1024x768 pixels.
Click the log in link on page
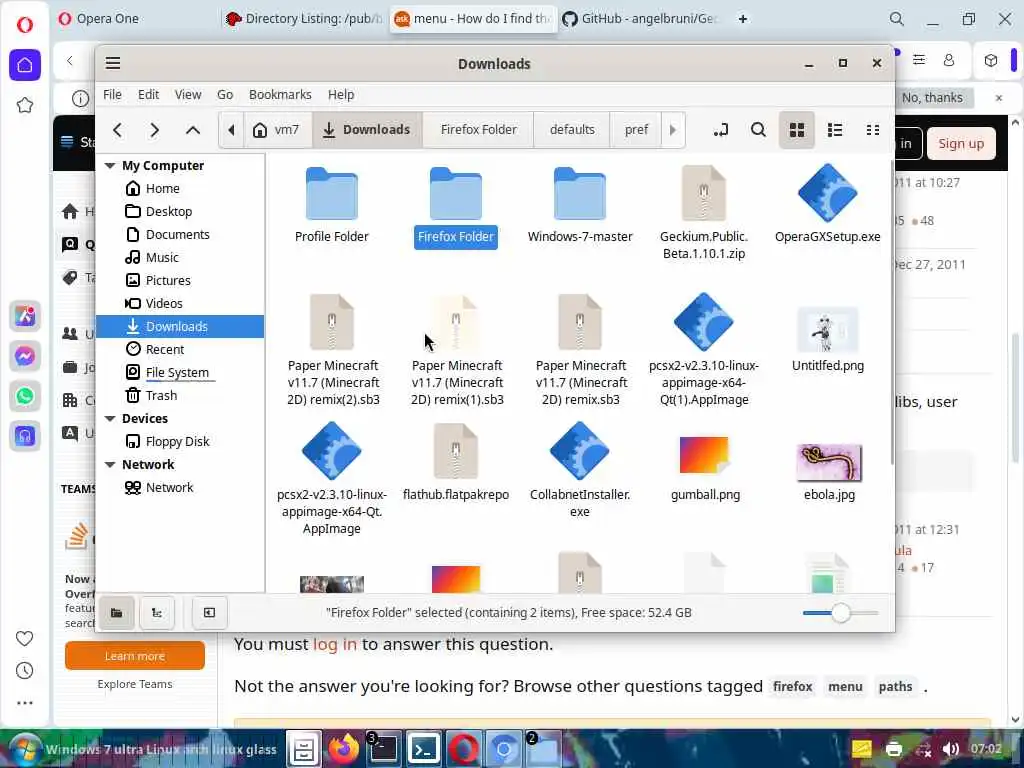click(x=335, y=645)
